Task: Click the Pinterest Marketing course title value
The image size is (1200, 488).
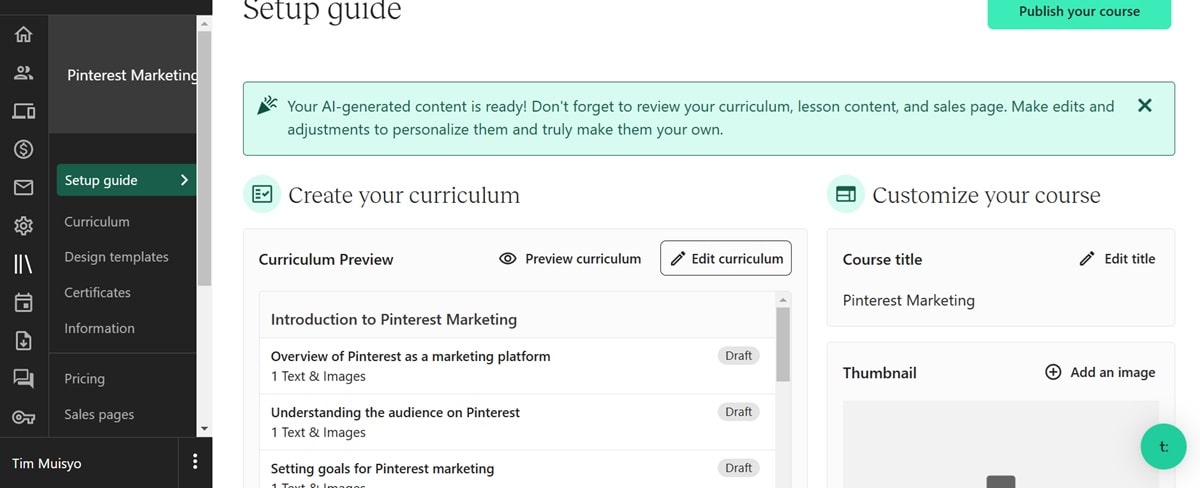Action: click(909, 300)
